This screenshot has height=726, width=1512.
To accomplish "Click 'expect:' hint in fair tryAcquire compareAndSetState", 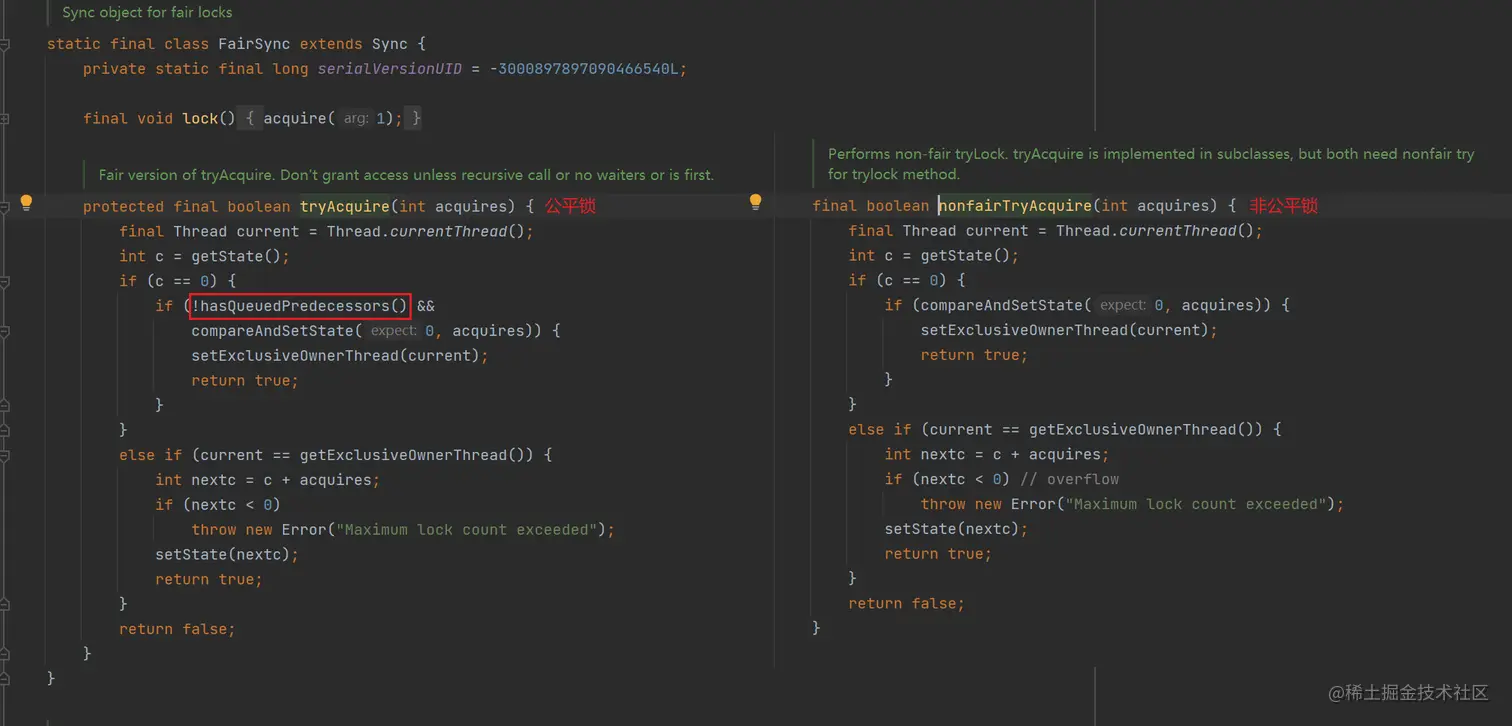I will pos(392,331).
